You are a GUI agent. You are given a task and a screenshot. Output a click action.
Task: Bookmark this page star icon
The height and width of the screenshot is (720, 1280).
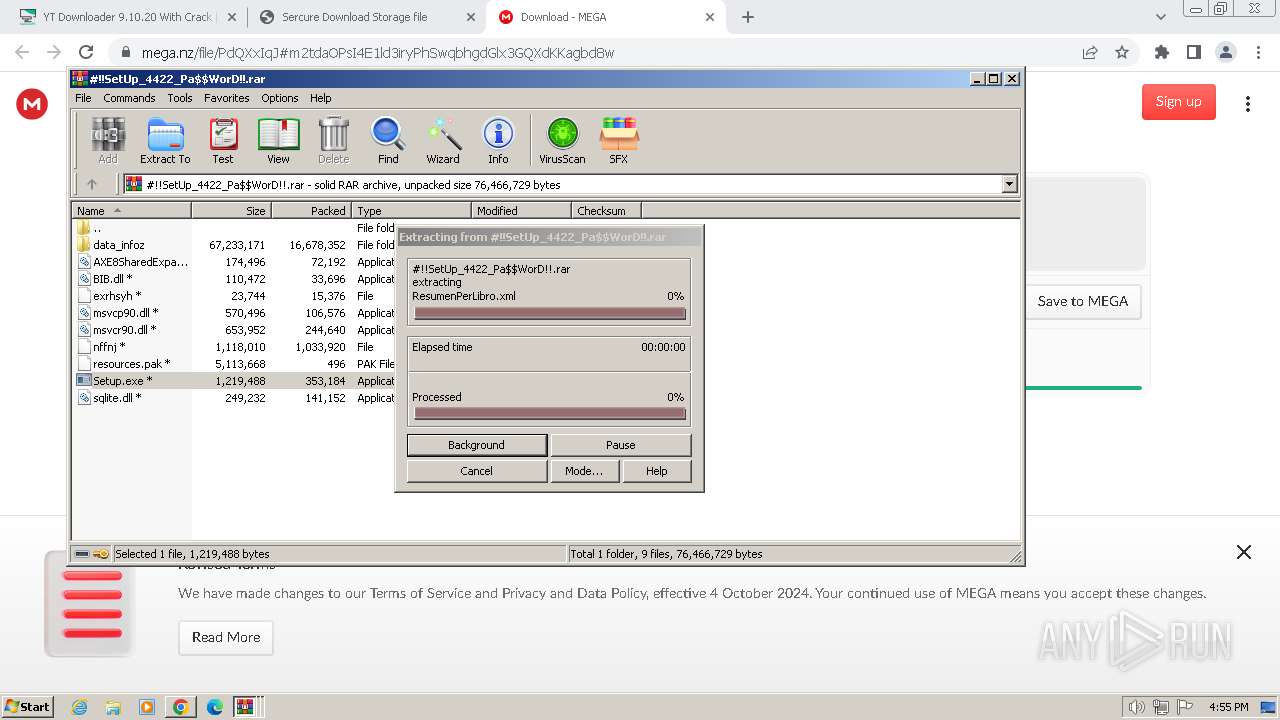[1122, 53]
